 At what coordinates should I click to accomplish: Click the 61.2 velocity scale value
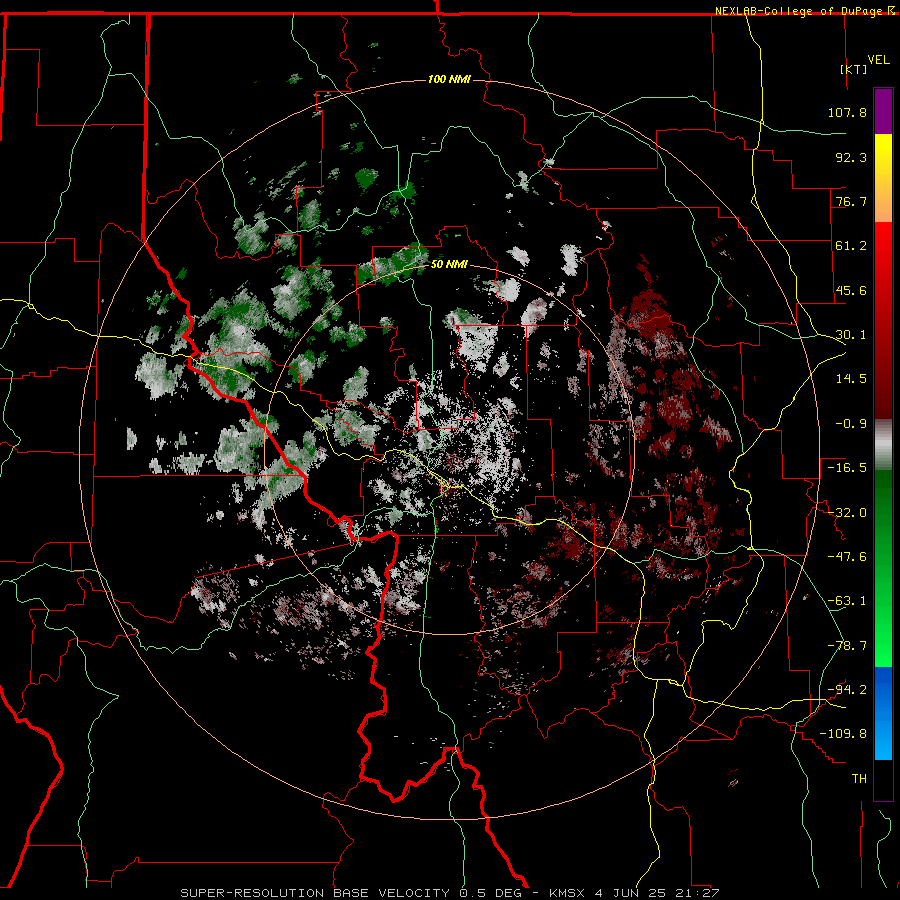click(x=851, y=246)
